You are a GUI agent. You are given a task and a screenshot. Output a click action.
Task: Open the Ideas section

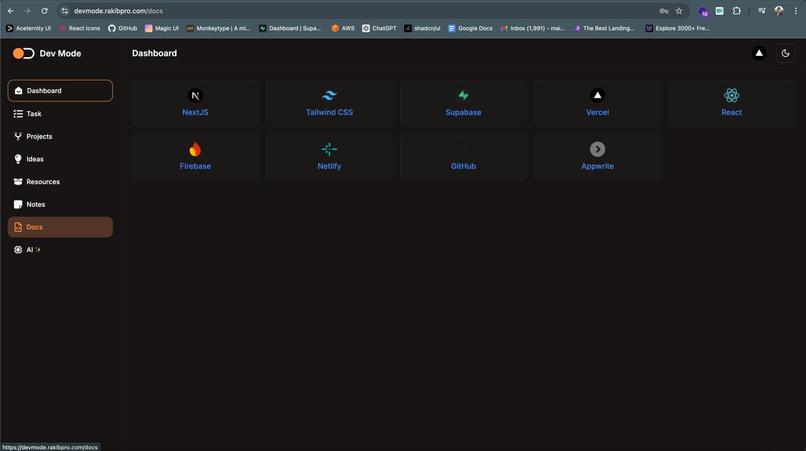(60, 159)
